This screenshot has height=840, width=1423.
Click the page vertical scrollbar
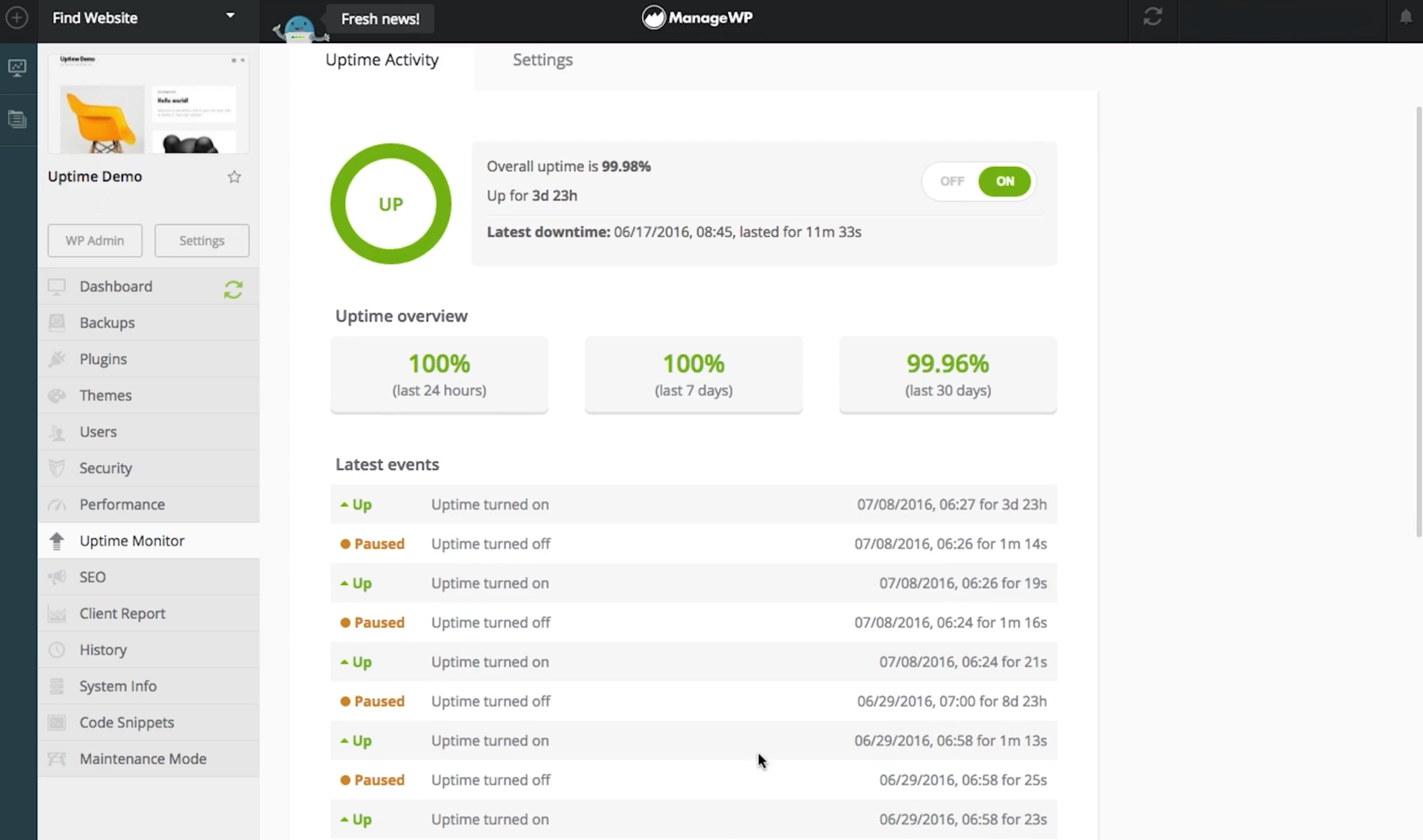pos(1418,321)
